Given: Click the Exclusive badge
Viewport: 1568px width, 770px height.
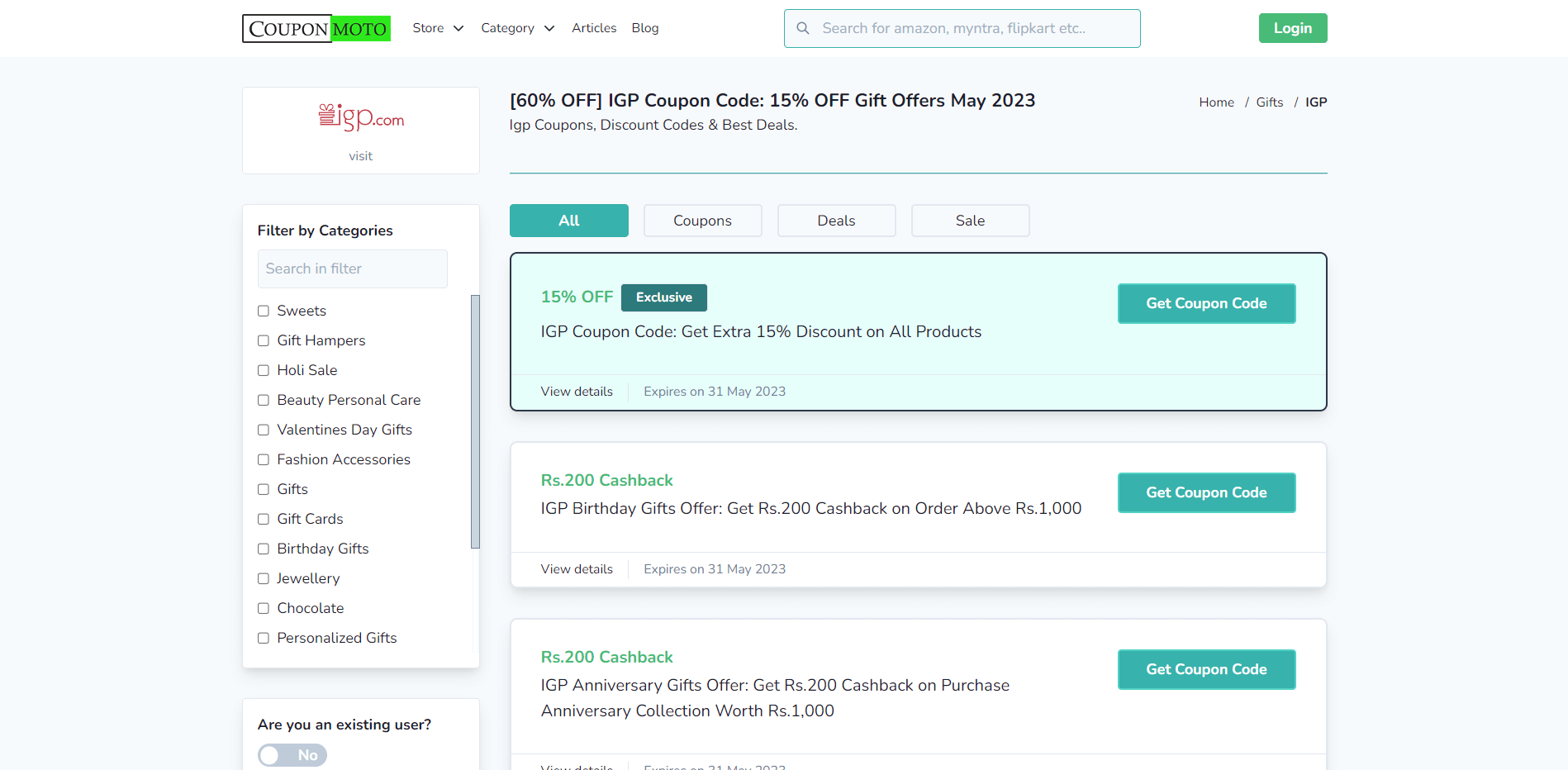Looking at the screenshot, I should (664, 297).
